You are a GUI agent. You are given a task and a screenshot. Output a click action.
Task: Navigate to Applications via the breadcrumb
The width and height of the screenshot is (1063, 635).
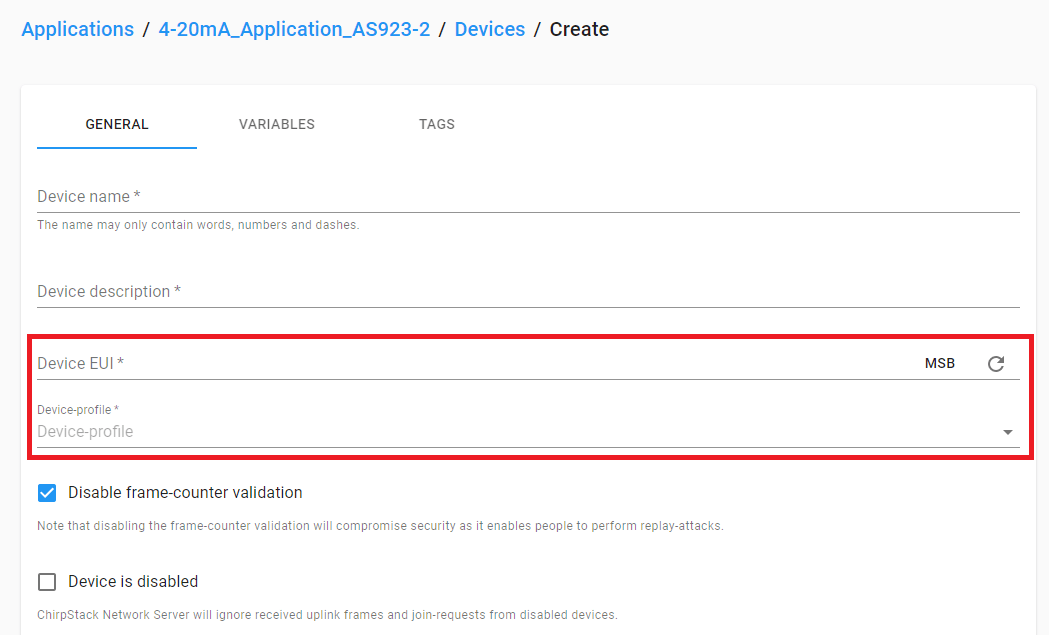[x=77, y=29]
